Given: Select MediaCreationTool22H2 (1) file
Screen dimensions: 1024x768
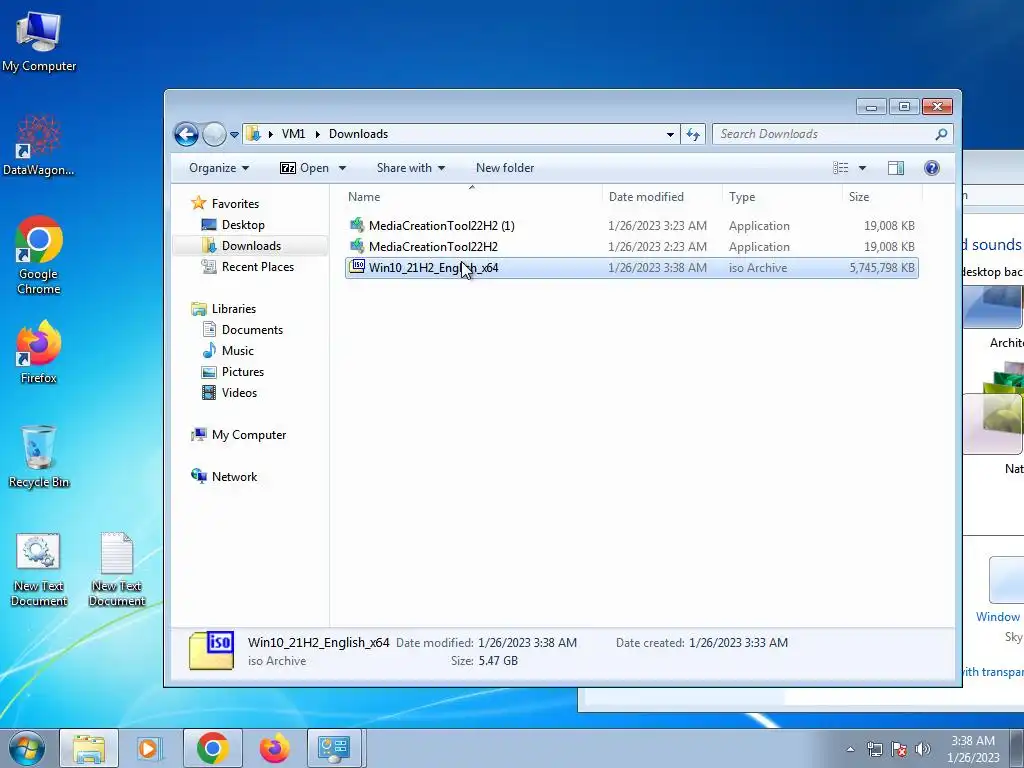Looking at the screenshot, I should point(441,226).
